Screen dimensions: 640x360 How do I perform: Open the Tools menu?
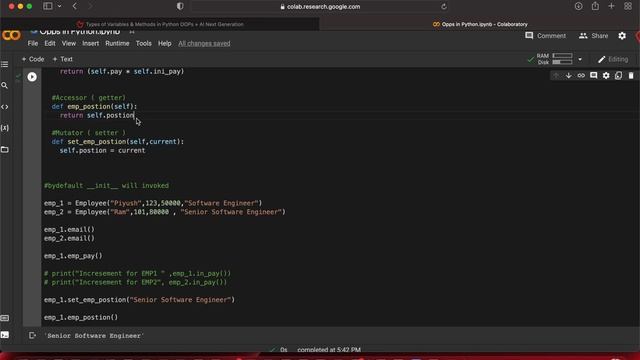pos(143,43)
